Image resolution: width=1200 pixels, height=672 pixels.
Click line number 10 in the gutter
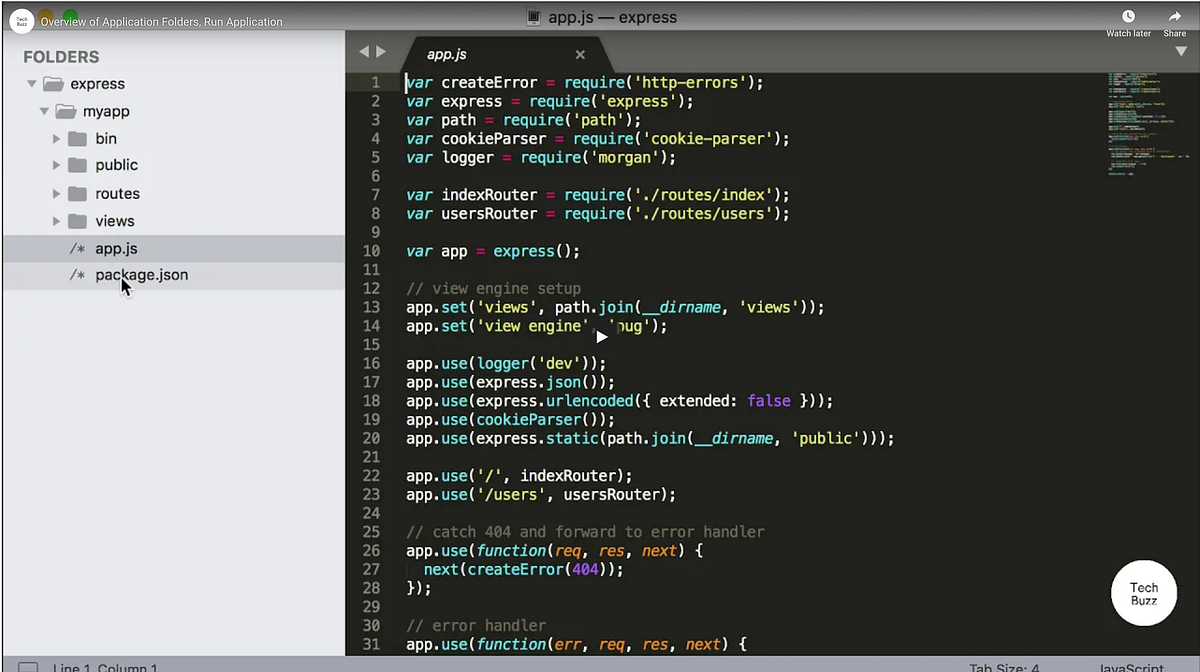click(371, 251)
